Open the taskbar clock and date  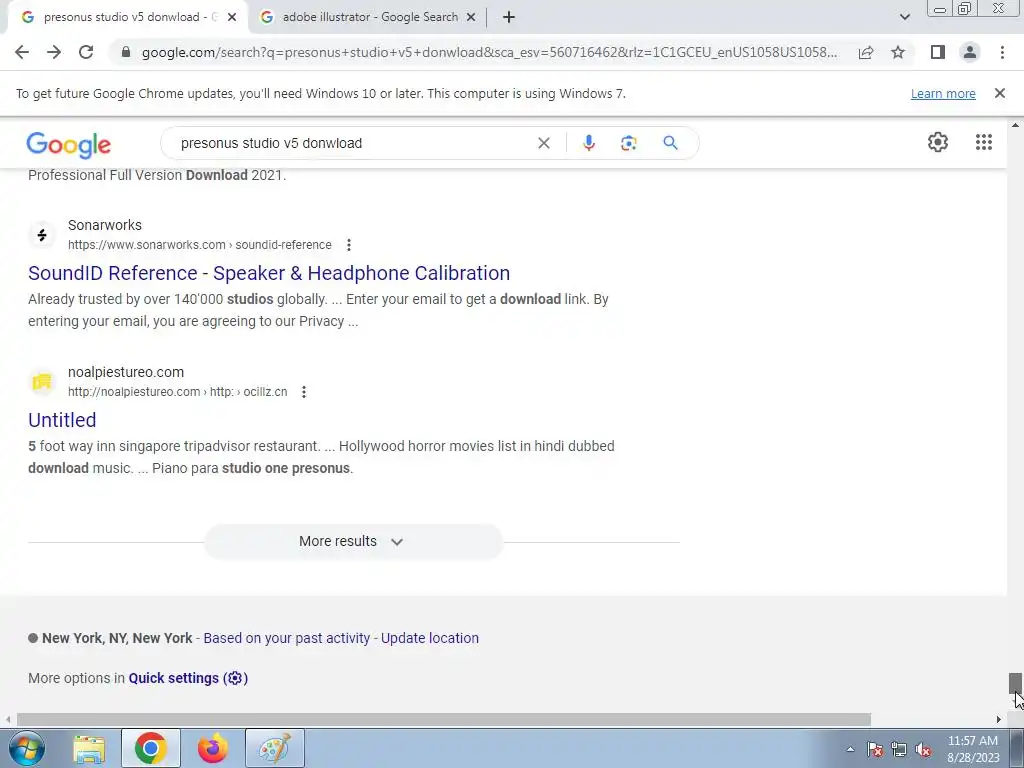[973, 749]
